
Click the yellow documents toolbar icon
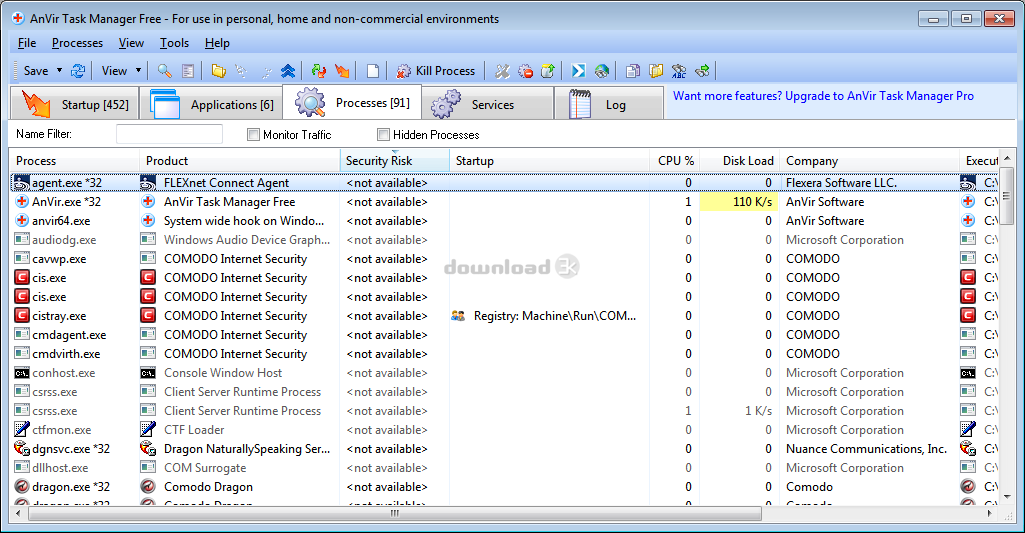pos(656,71)
